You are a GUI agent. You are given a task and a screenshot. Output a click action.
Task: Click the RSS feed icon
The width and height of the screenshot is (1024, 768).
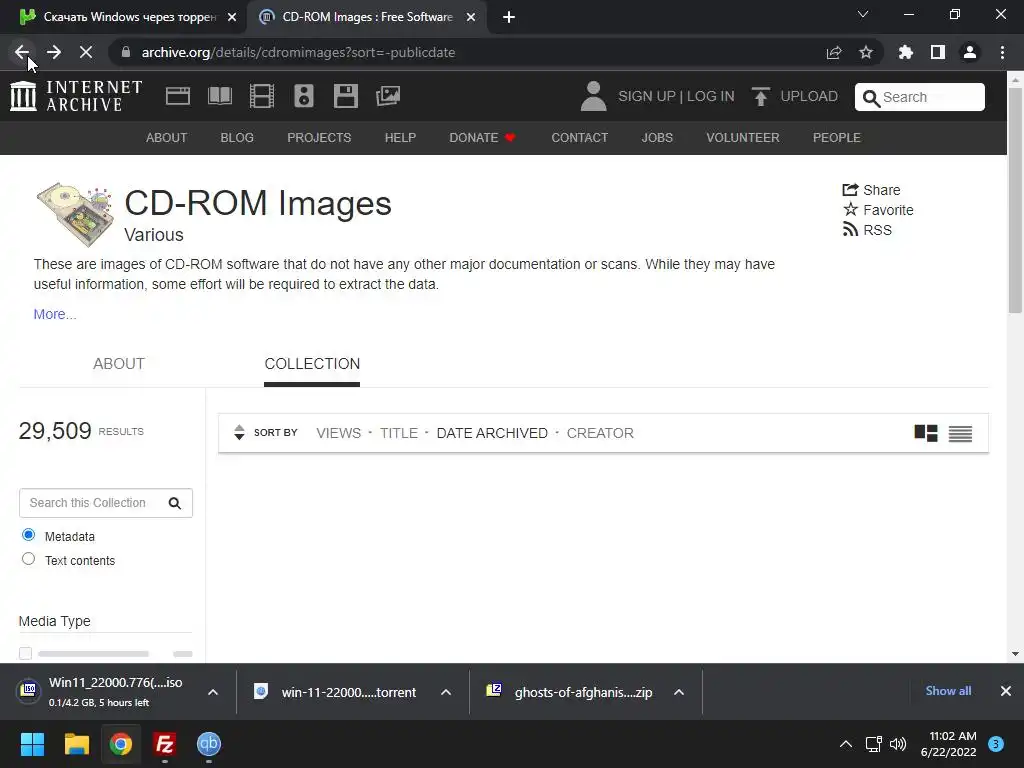pyautogui.click(x=850, y=229)
